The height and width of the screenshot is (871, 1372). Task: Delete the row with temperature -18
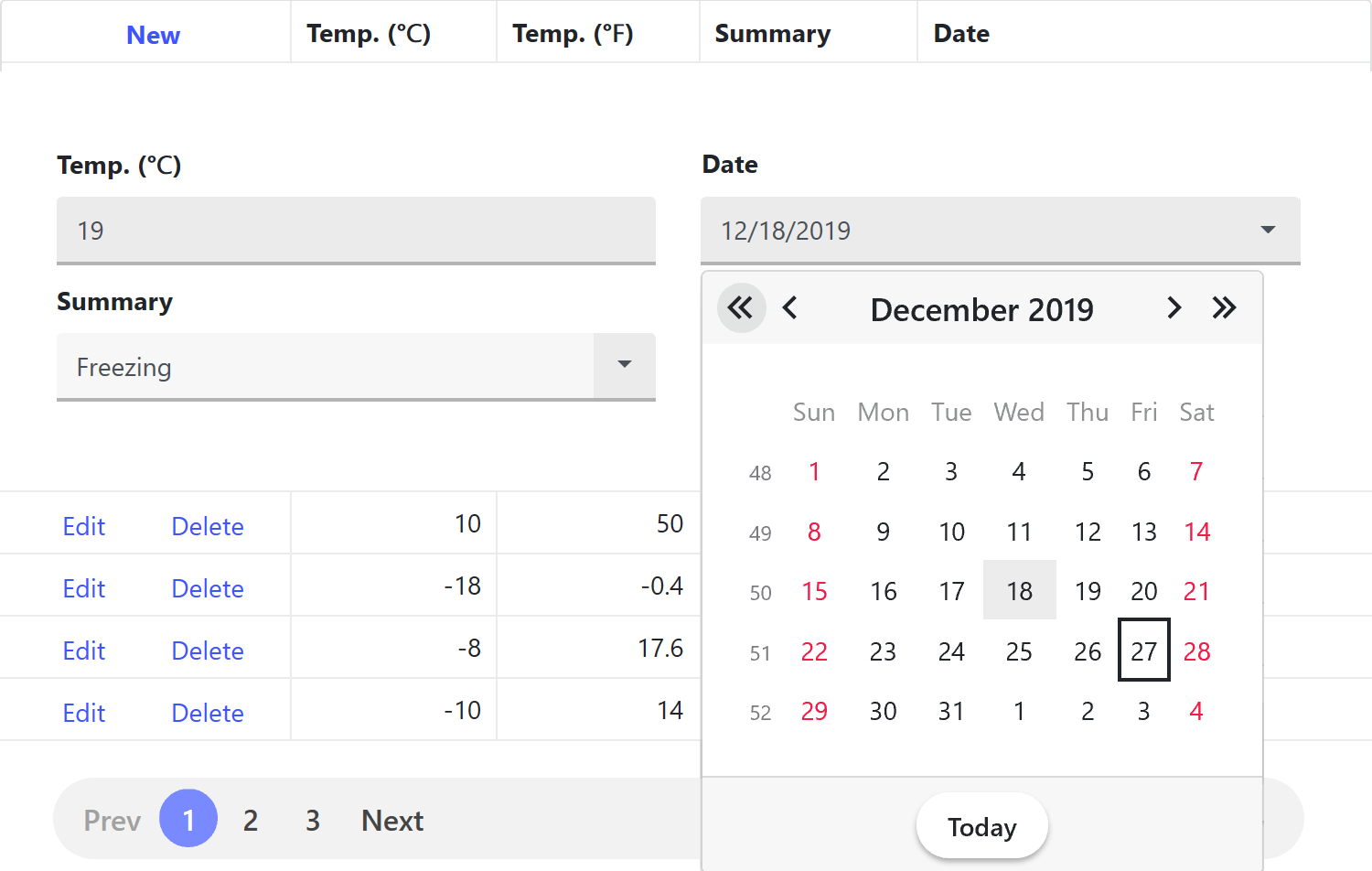[208, 588]
